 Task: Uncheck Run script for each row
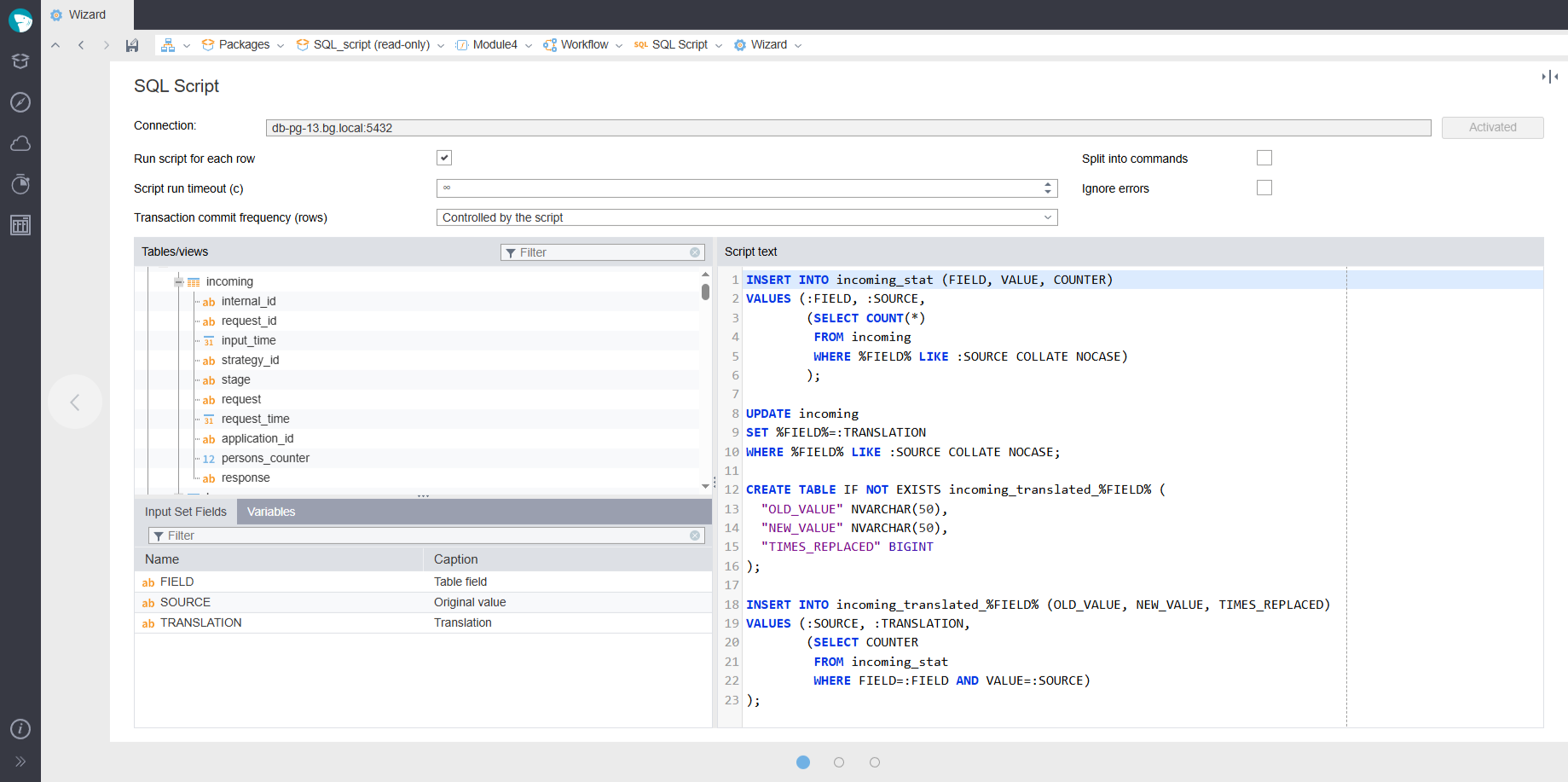click(444, 158)
